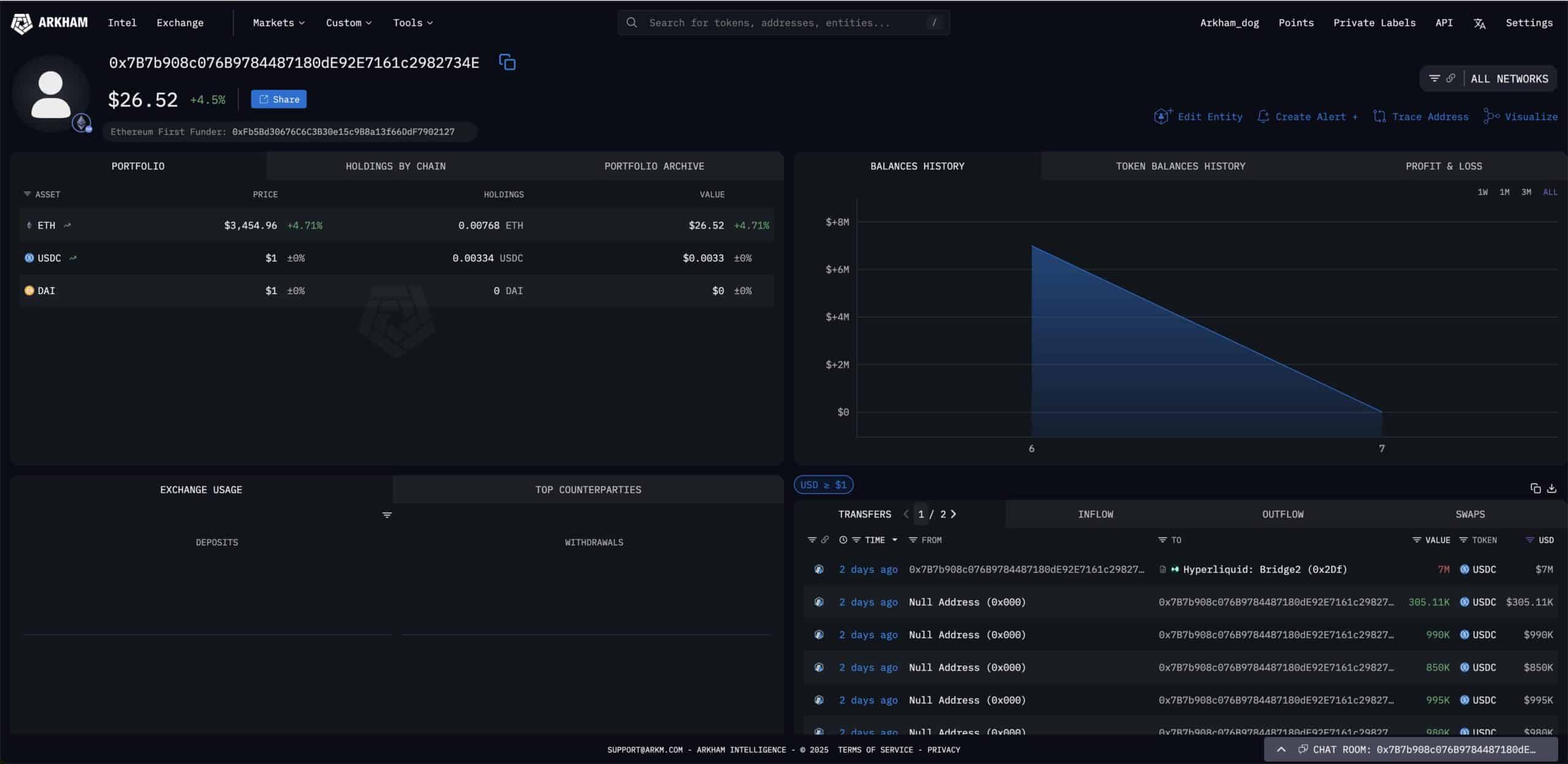Screen dimensions: 1568x764
Task: Click the chain link icon next to the network filter
Action: pyautogui.click(x=1451, y=78)
